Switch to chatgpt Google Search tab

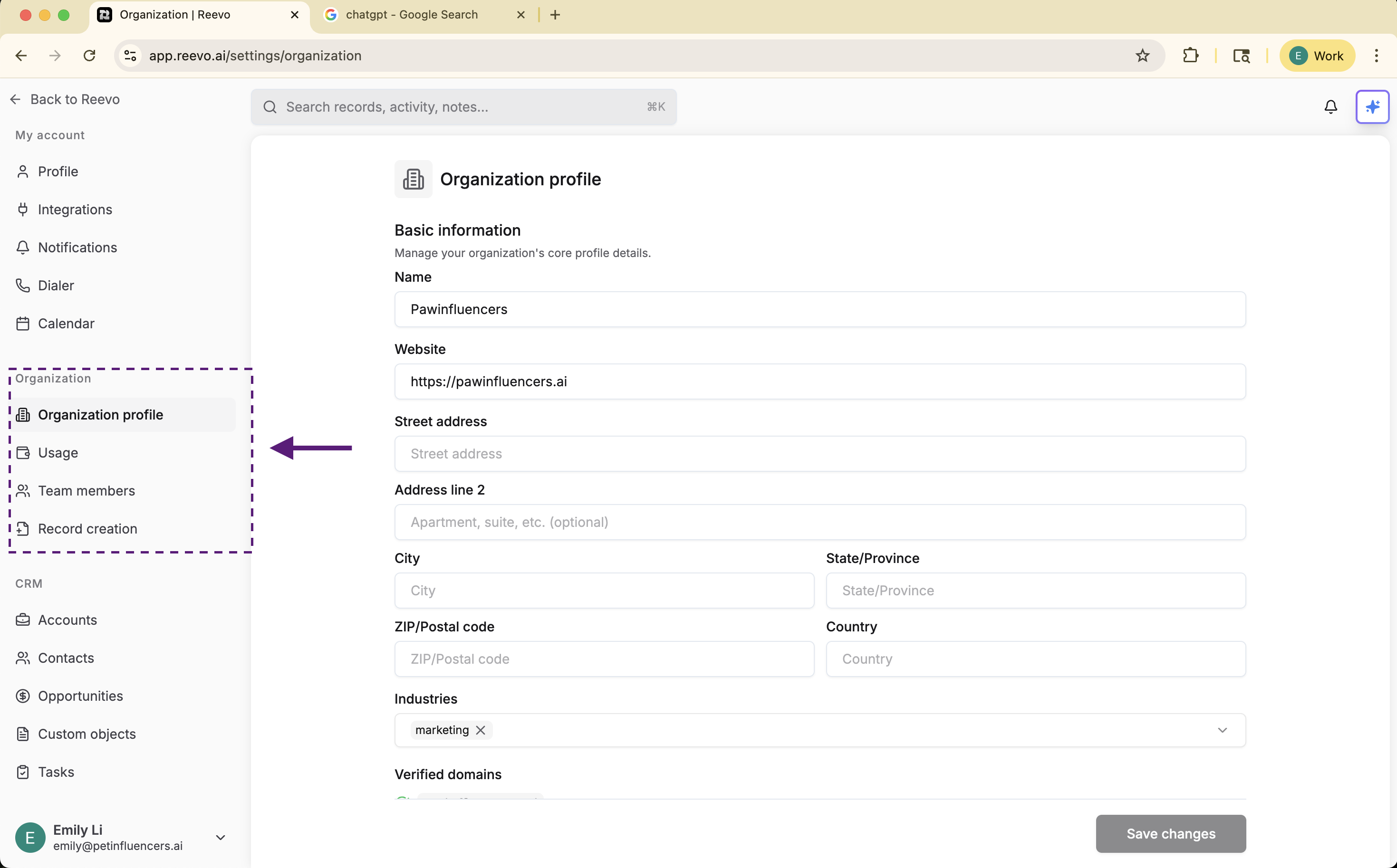412,15
